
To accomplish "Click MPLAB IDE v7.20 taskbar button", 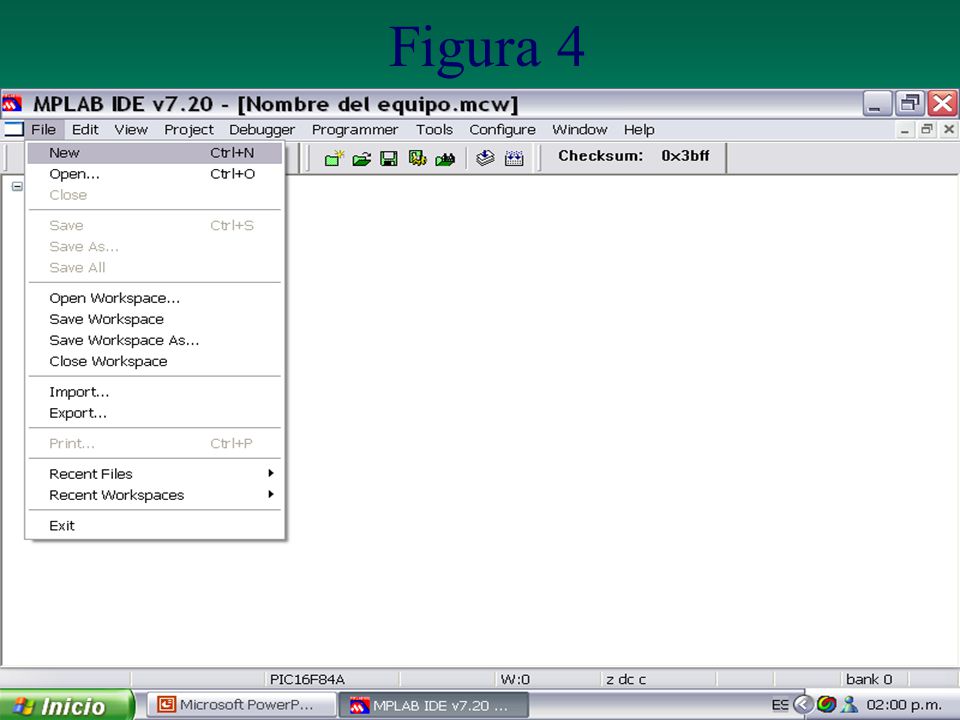I will (x=433, y=705).
